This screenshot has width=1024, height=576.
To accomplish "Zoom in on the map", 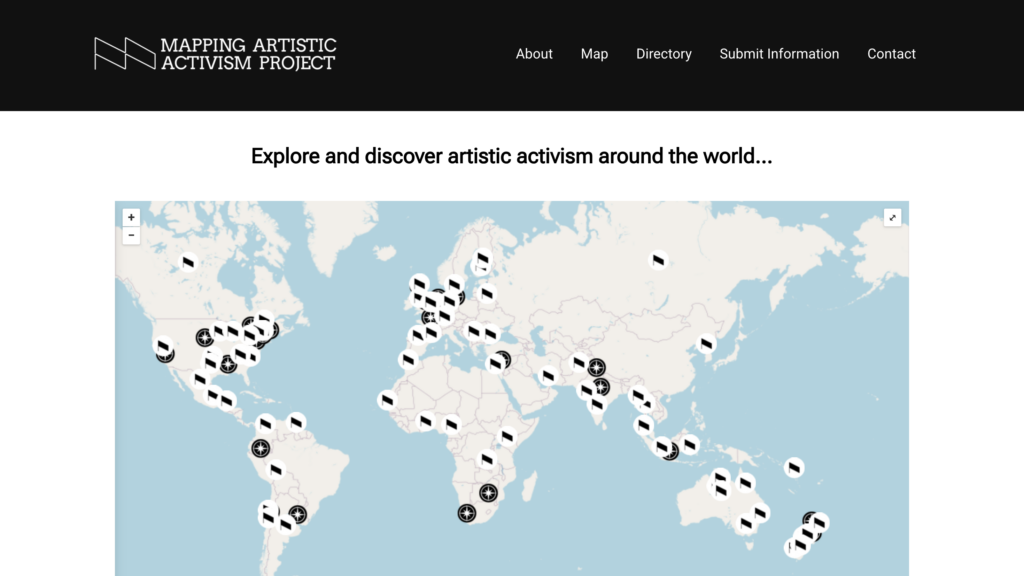I will [131, 217].
